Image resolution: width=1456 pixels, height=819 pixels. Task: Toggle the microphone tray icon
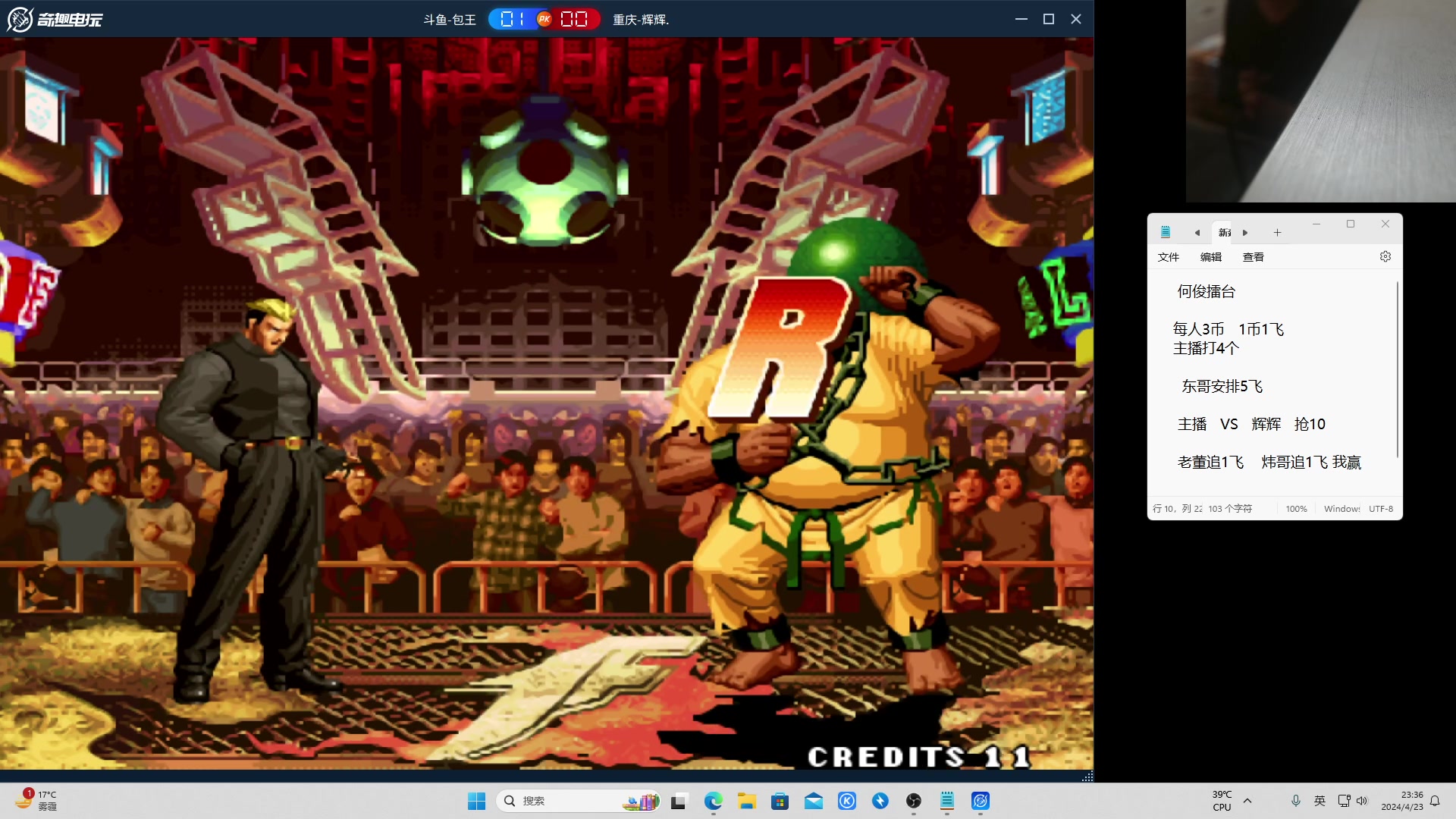1296,801
